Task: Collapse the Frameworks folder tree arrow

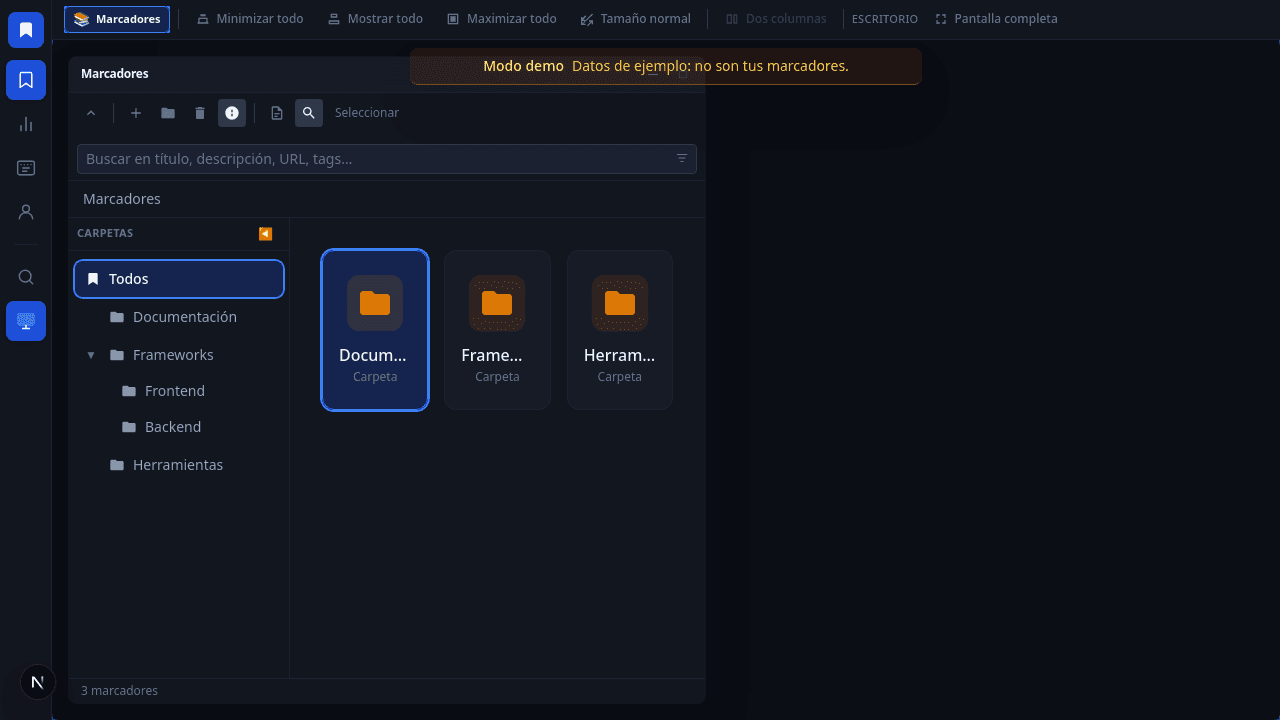Action: pyautogui.click(x=91, y=355)
